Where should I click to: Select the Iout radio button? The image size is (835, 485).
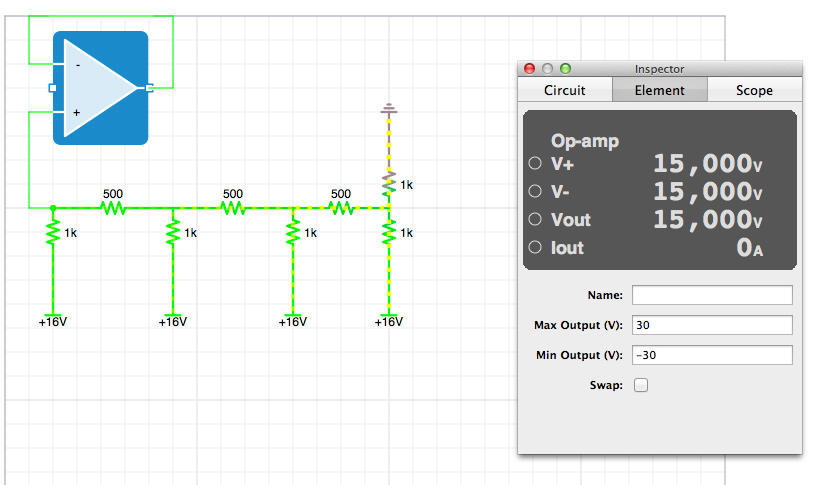(x=535, y=247)
